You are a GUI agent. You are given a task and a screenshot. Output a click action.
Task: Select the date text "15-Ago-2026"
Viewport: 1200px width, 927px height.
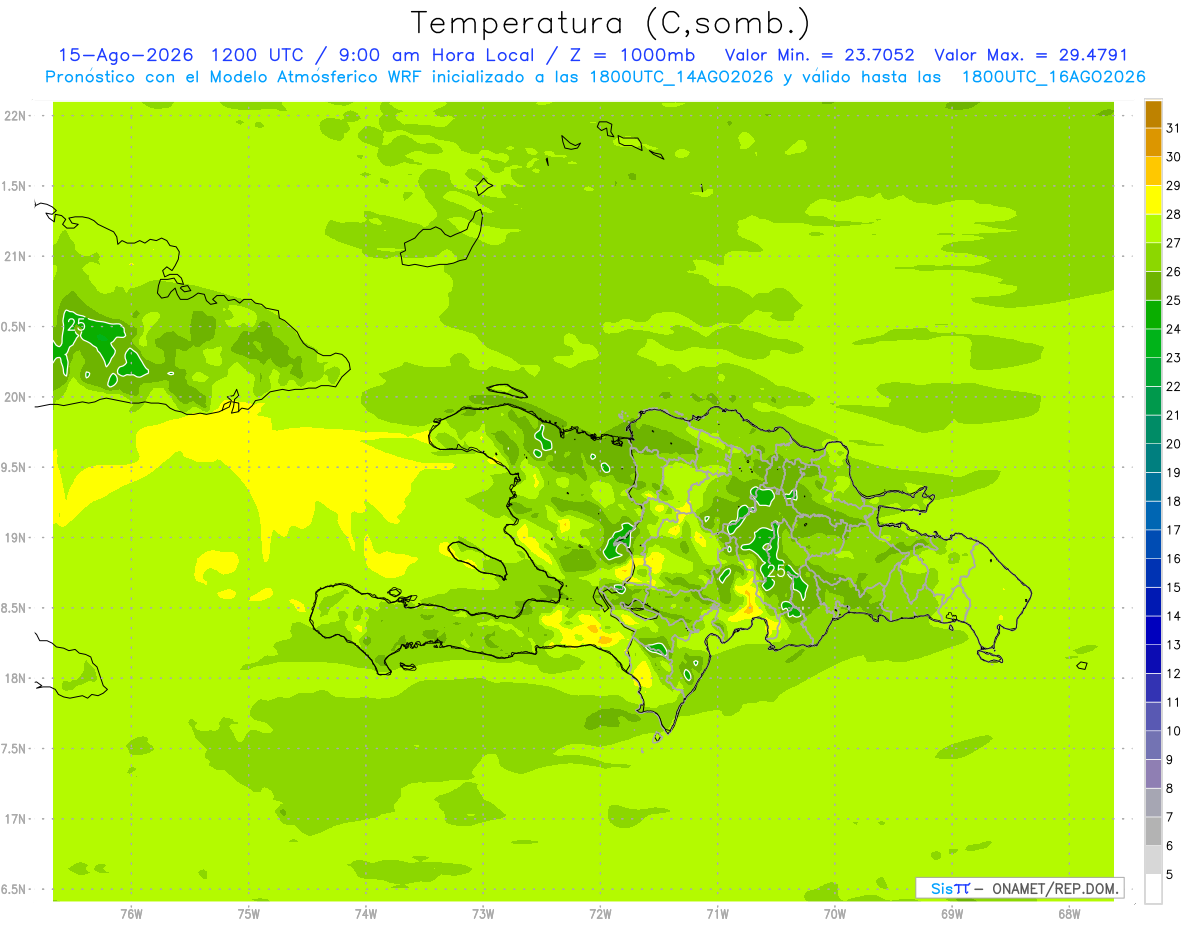coord(126,56)
